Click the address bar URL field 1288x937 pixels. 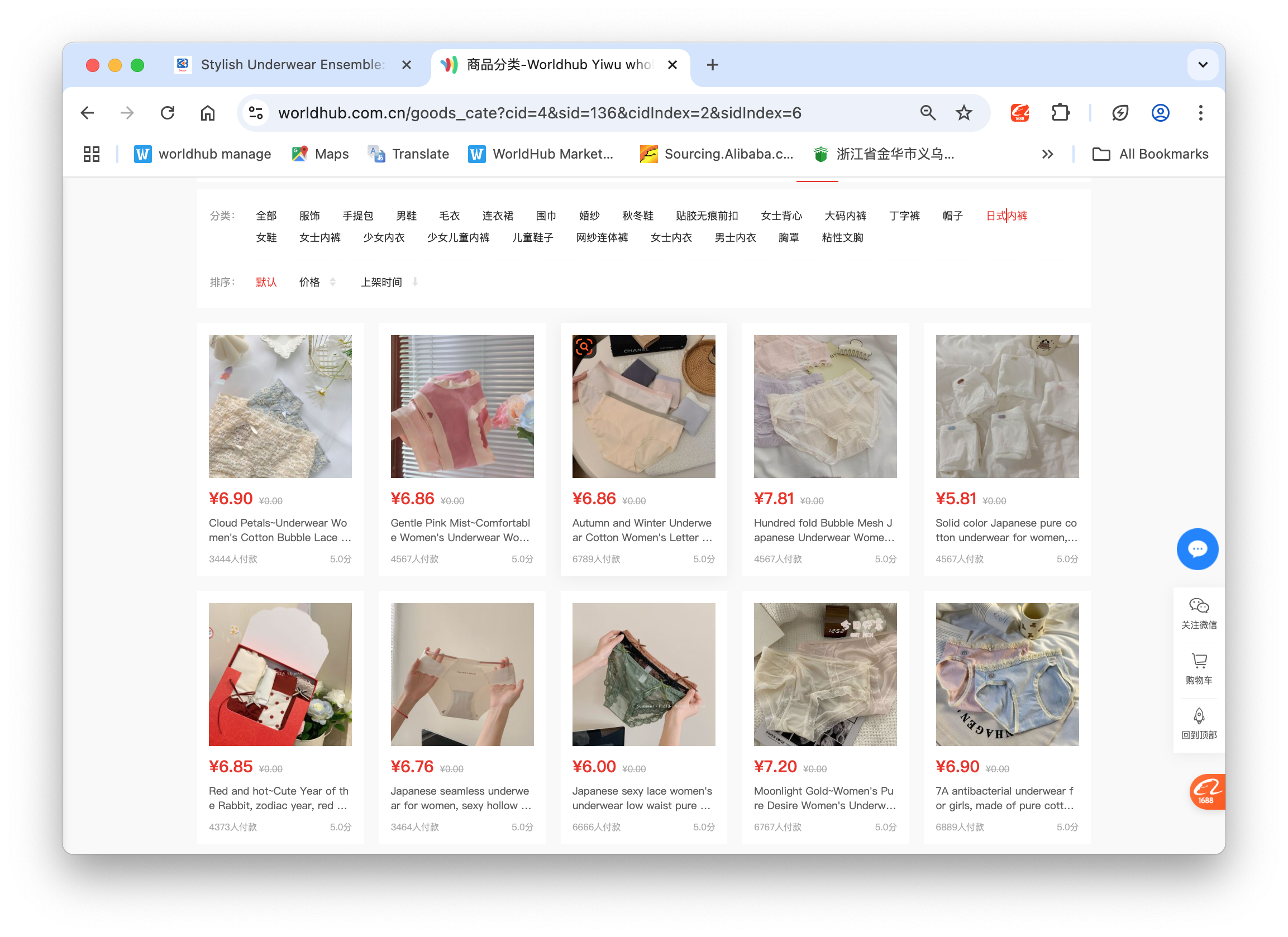coord(540,113)
